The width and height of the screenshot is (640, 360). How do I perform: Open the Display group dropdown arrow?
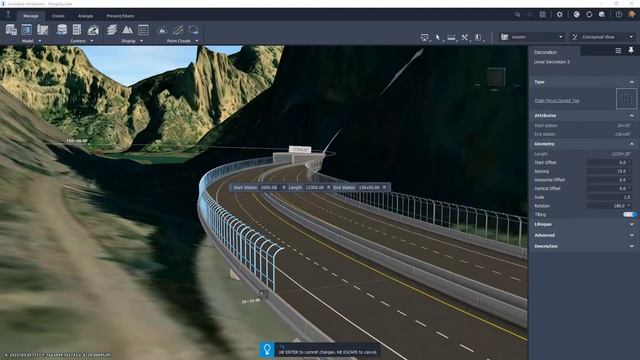[142, 41]
